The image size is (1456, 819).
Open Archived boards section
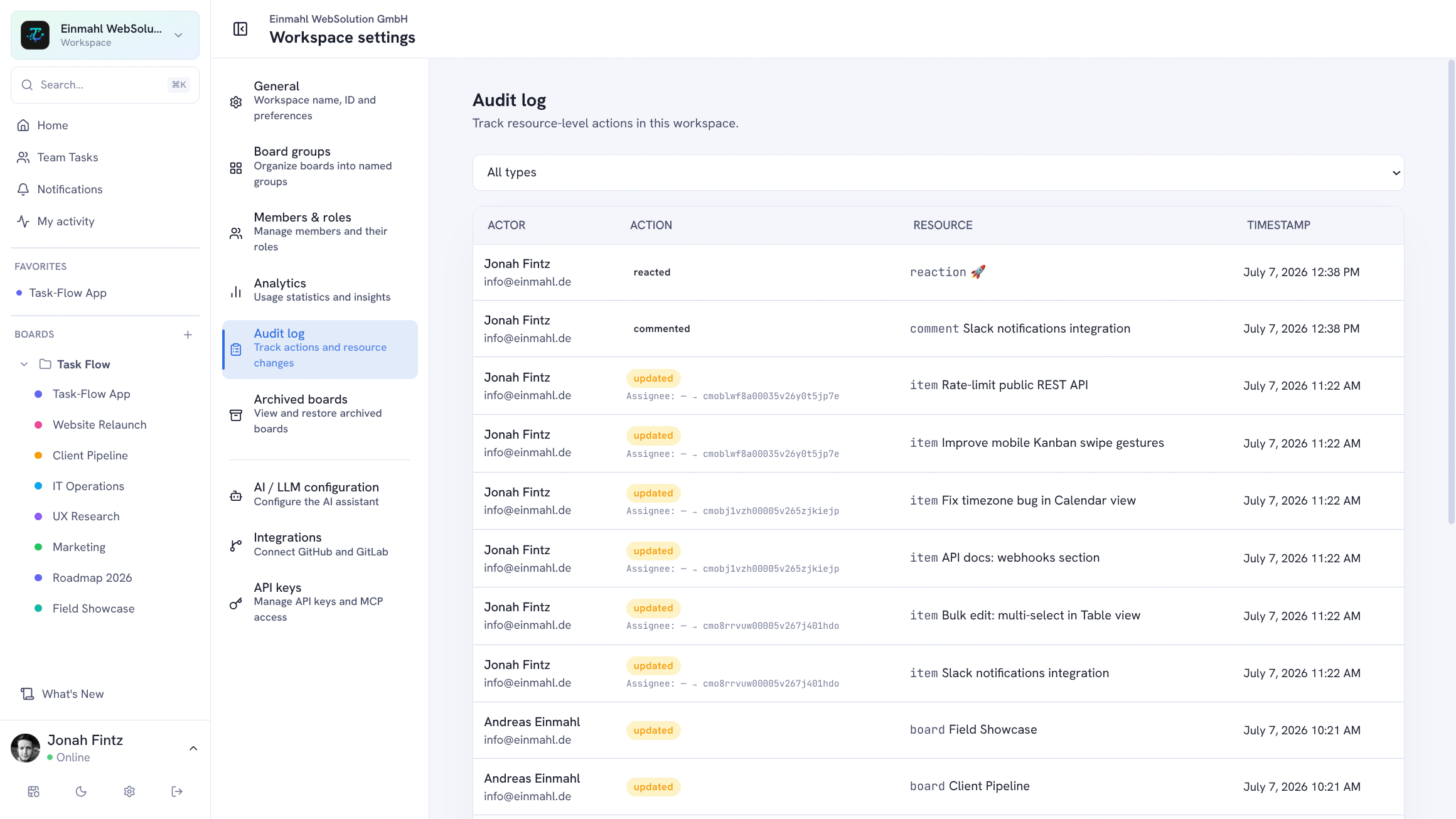320,414
